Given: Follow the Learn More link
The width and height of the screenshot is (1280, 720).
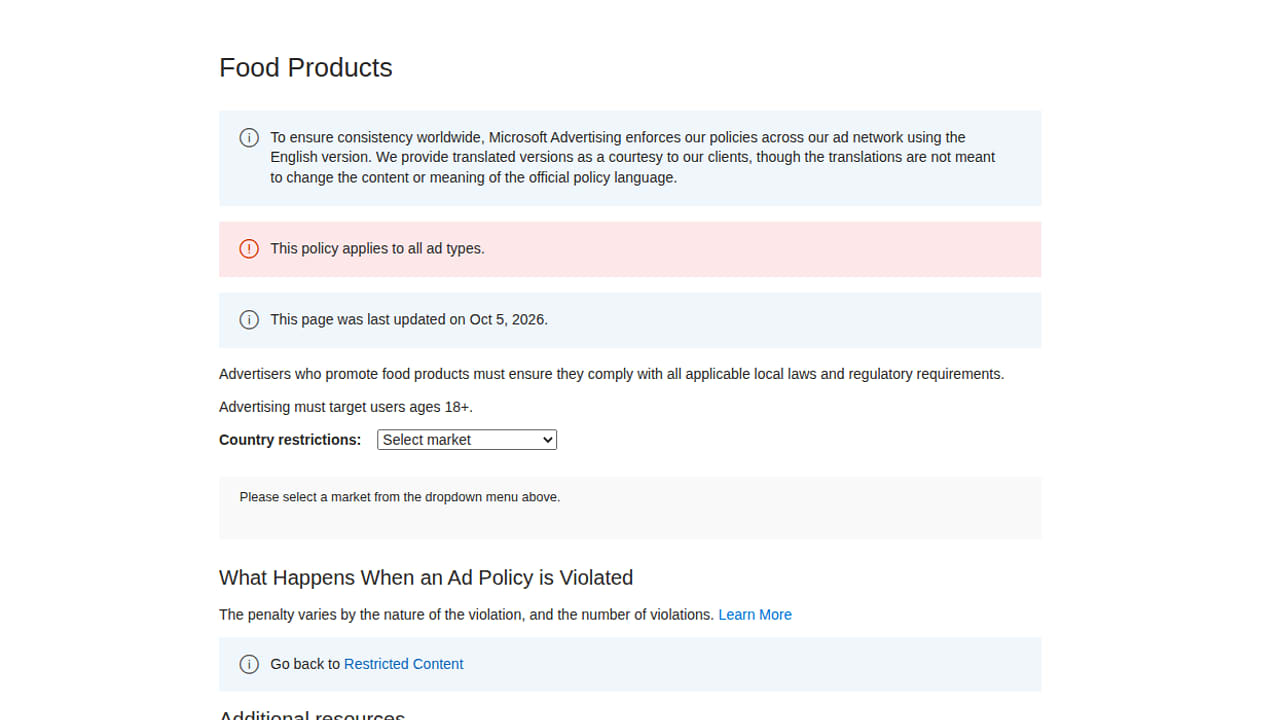Looking at the screenshot, I should tap(755, 614).
